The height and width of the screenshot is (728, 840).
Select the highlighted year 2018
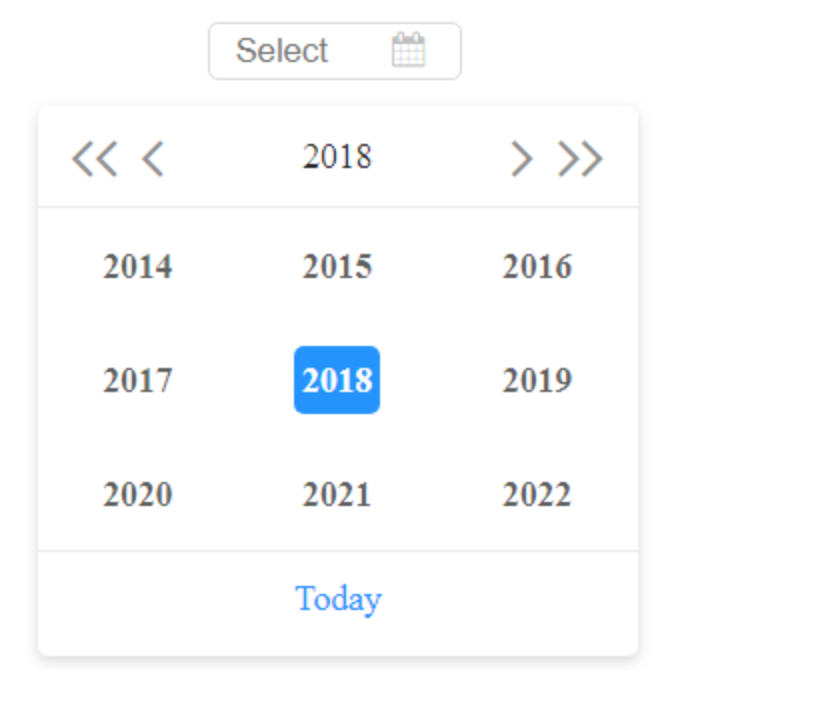coord(337,380)
